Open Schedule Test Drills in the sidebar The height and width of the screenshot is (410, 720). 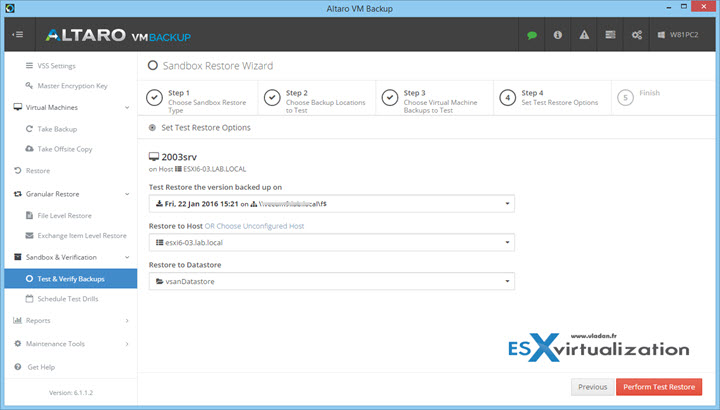pos(68,299)
